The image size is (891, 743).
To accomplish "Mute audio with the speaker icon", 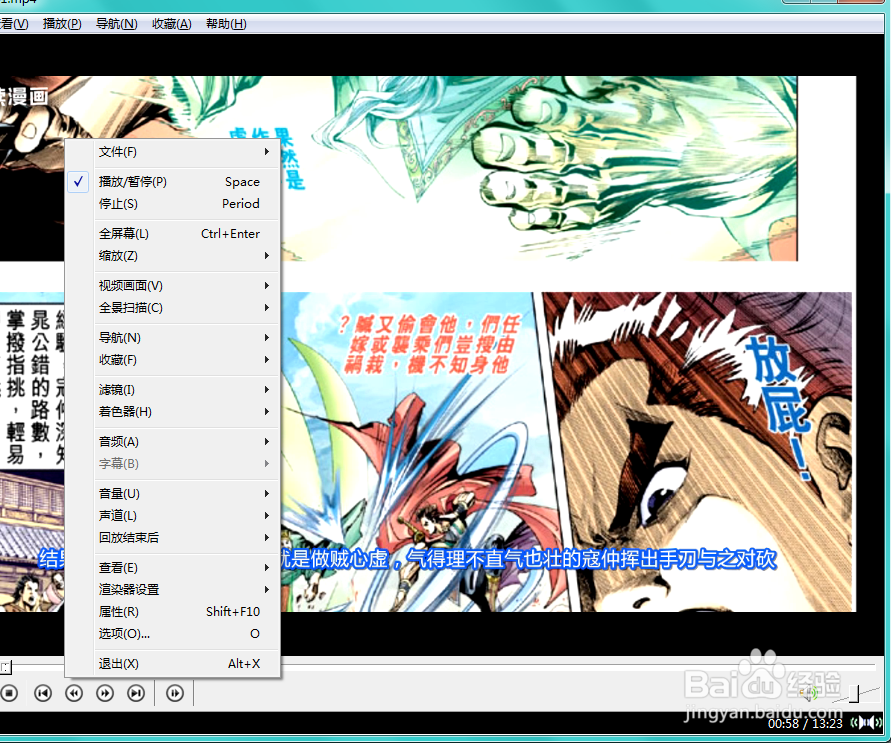I will click(x=809, y=692).
